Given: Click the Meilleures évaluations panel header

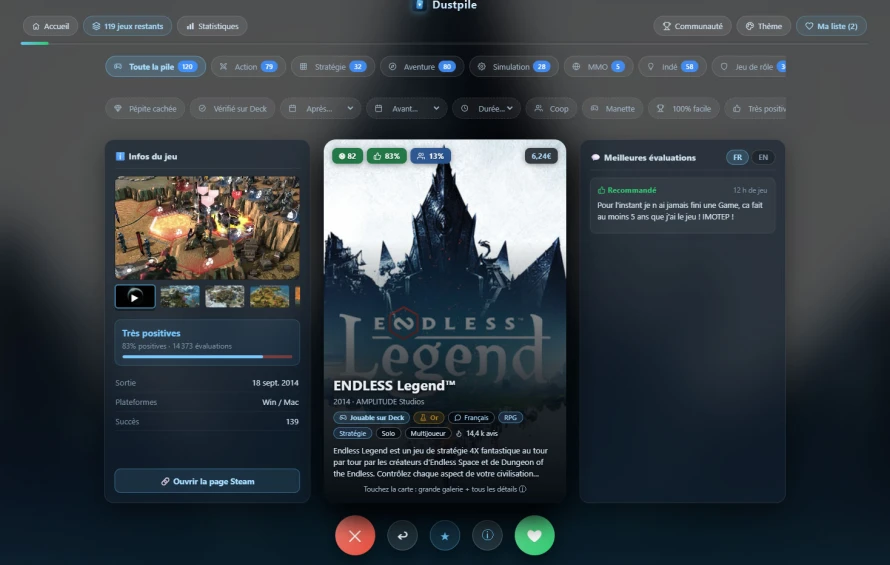Looking at the screenshot, I should (644, 157).
